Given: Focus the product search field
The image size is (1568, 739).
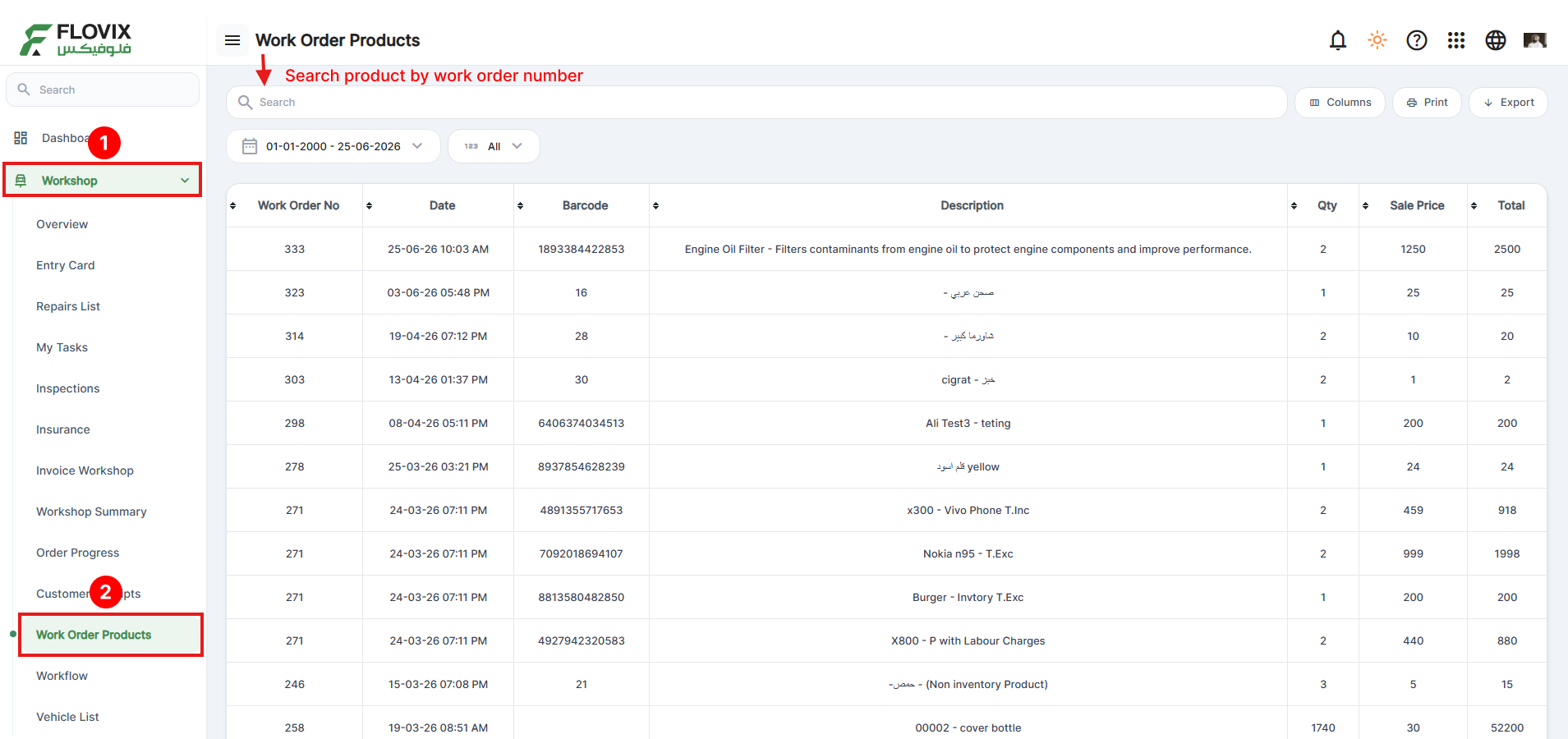Looking at the screenshot, I should (x=756, y=103).
